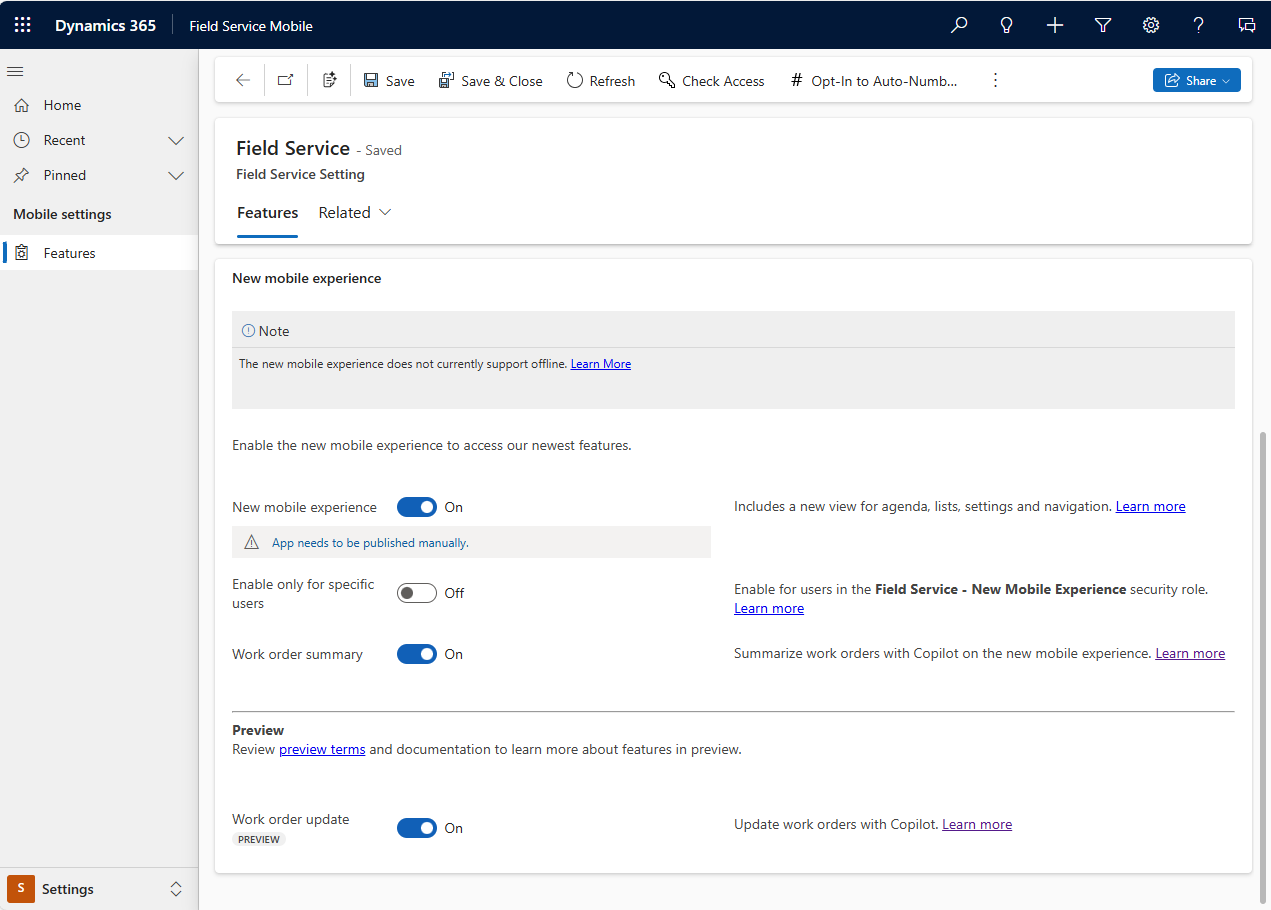The image size is (1271, 910).
Task: Click the Recent clock icon
Action: pos(21,140)
